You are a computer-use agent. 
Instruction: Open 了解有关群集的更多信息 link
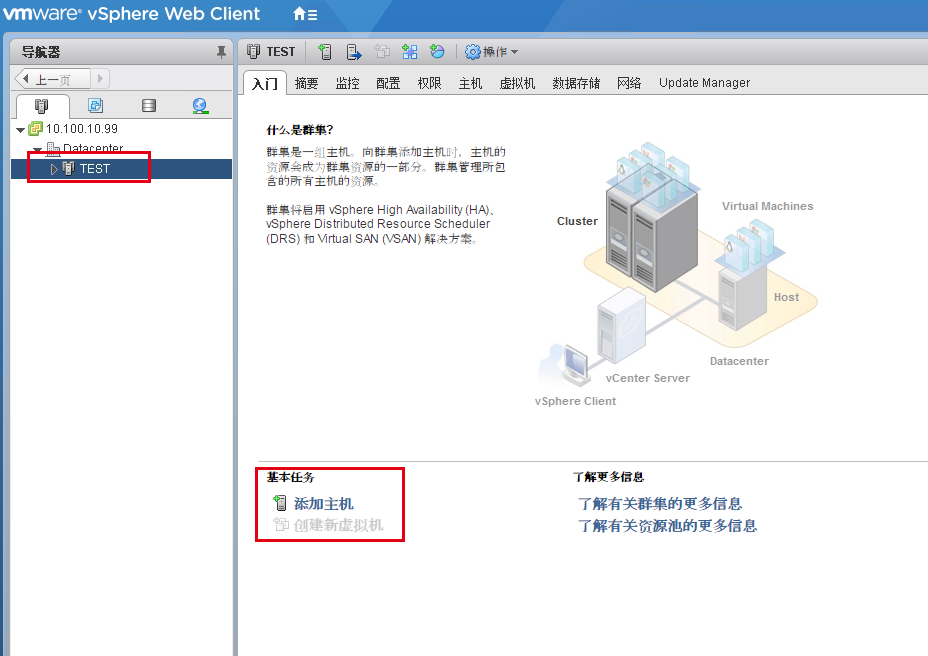tap(660, 504)
